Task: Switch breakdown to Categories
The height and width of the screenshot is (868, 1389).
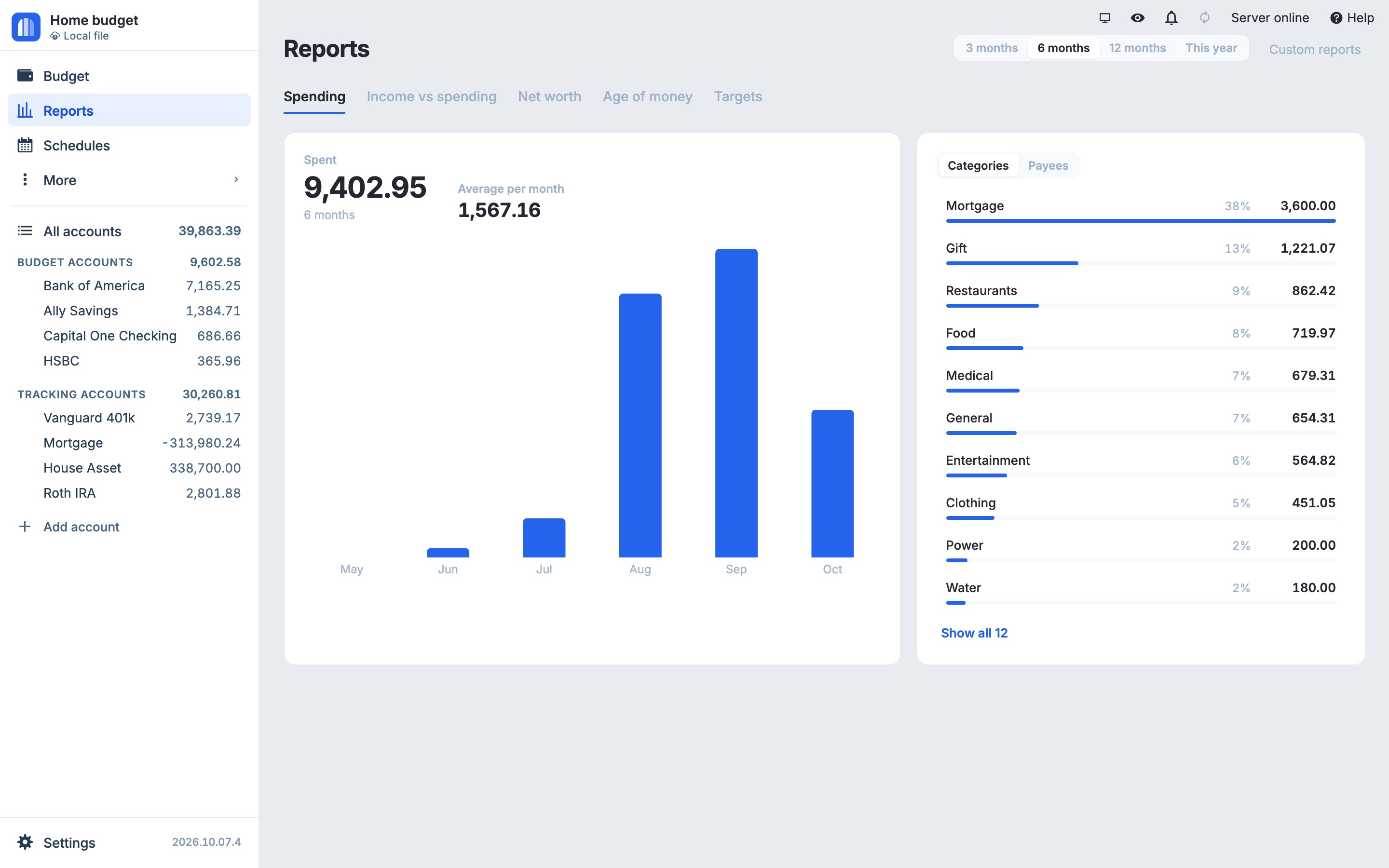Action: tap(978, 165)
